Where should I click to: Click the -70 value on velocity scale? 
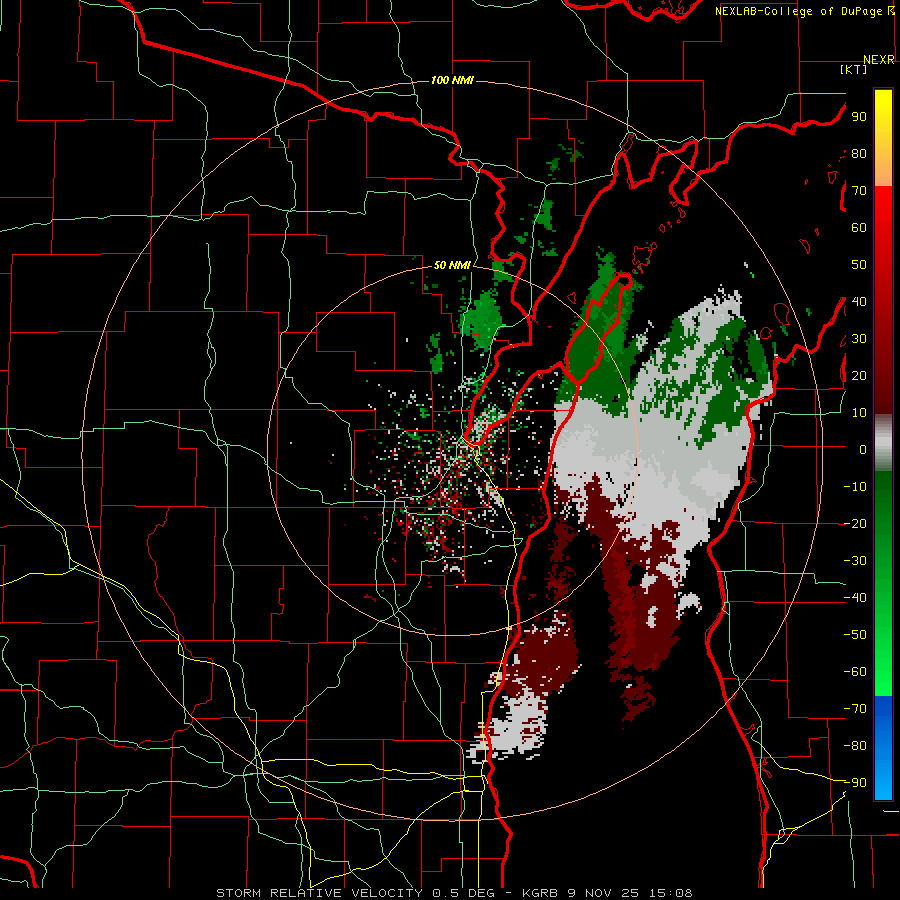tap(855, 709)
